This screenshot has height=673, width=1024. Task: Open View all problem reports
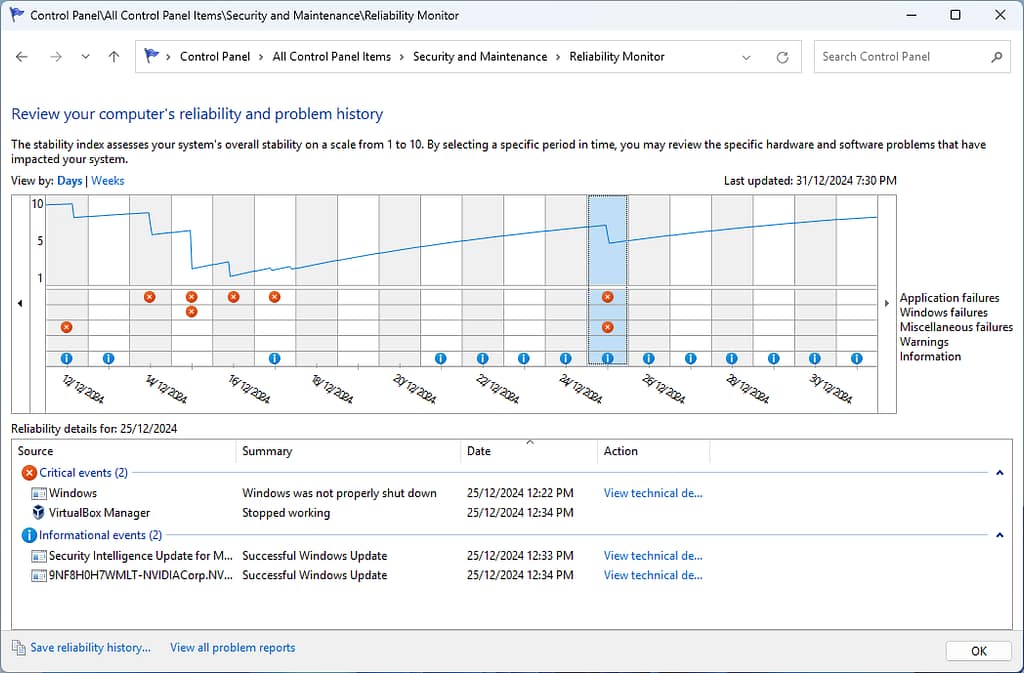pos(232,647)
